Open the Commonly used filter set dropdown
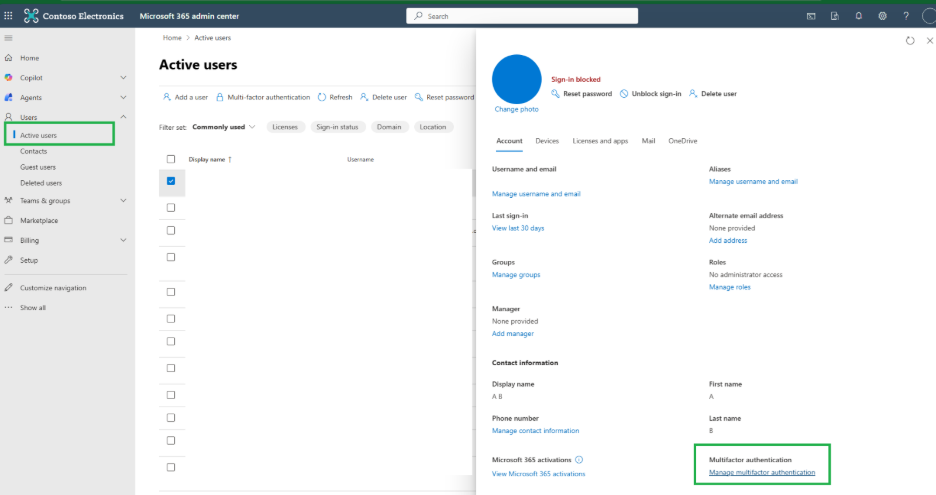936x495 pixels. (x=224, y=127)
